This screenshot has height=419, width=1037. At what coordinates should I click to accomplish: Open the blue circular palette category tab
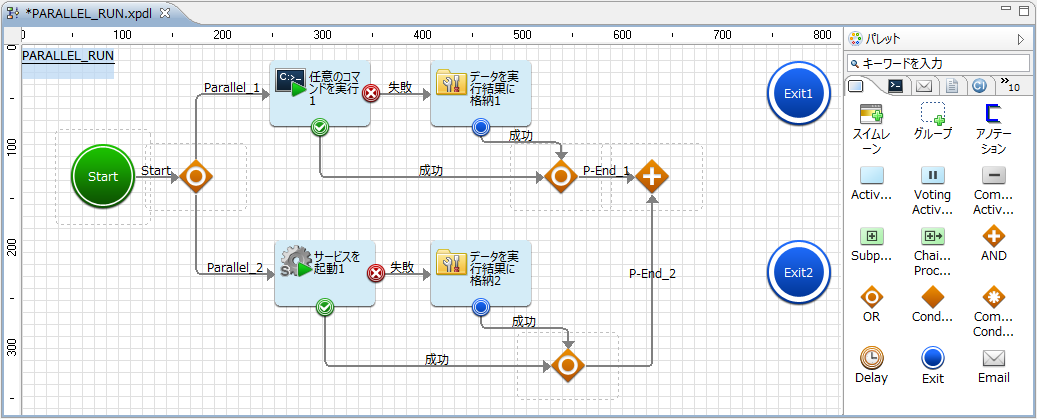pyautogui.click(x=978, y=86)
